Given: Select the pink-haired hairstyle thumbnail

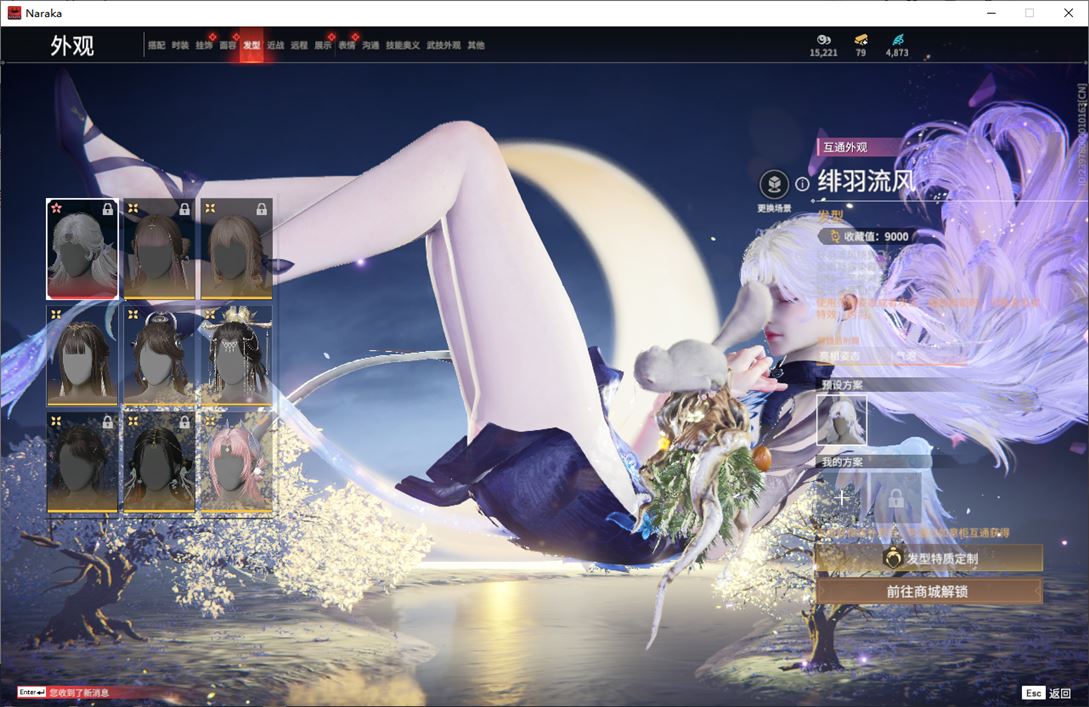Looking at the screenshot, I should tap(236, 463).
